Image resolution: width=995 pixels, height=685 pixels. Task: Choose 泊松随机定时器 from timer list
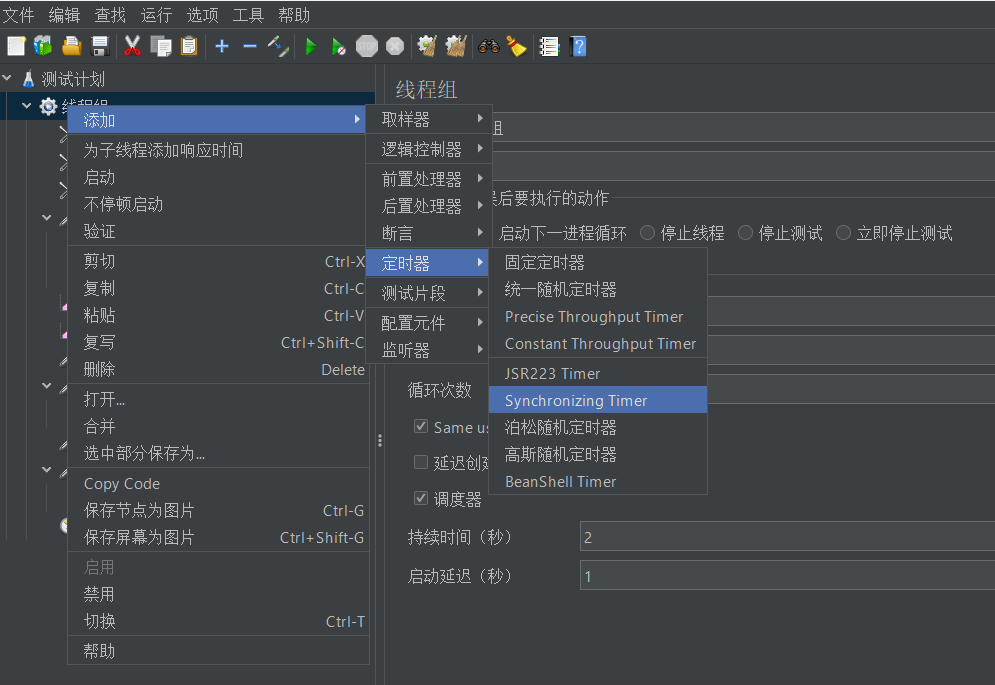pos(598,427)
